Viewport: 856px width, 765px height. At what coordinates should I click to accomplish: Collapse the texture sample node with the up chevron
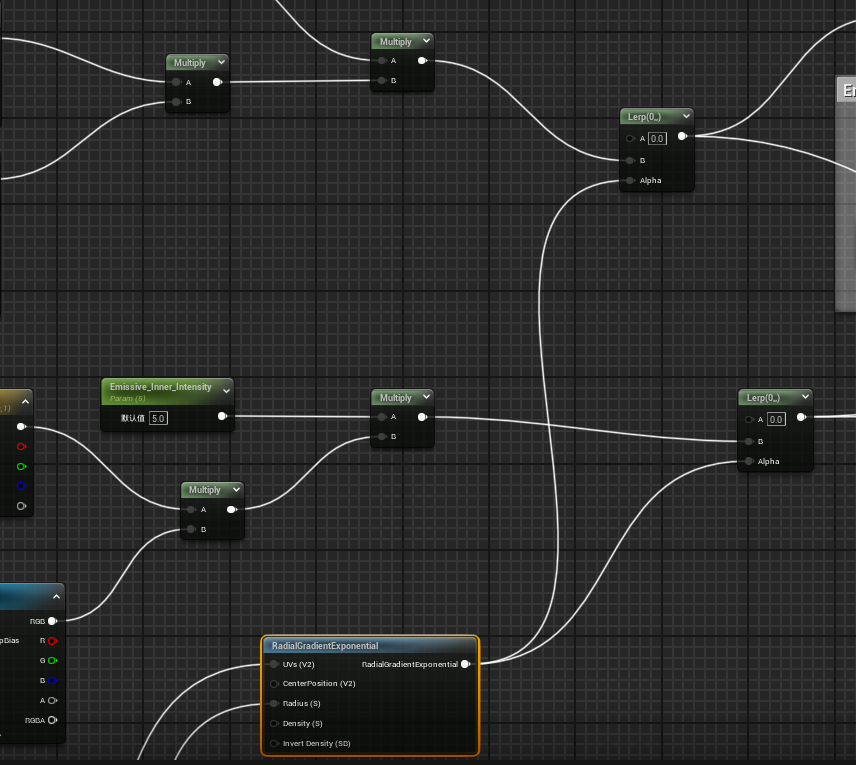(x=56, y=596)
